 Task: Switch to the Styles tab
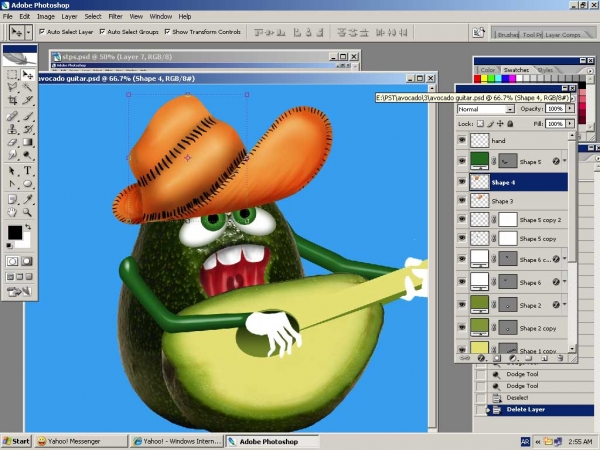546,70
